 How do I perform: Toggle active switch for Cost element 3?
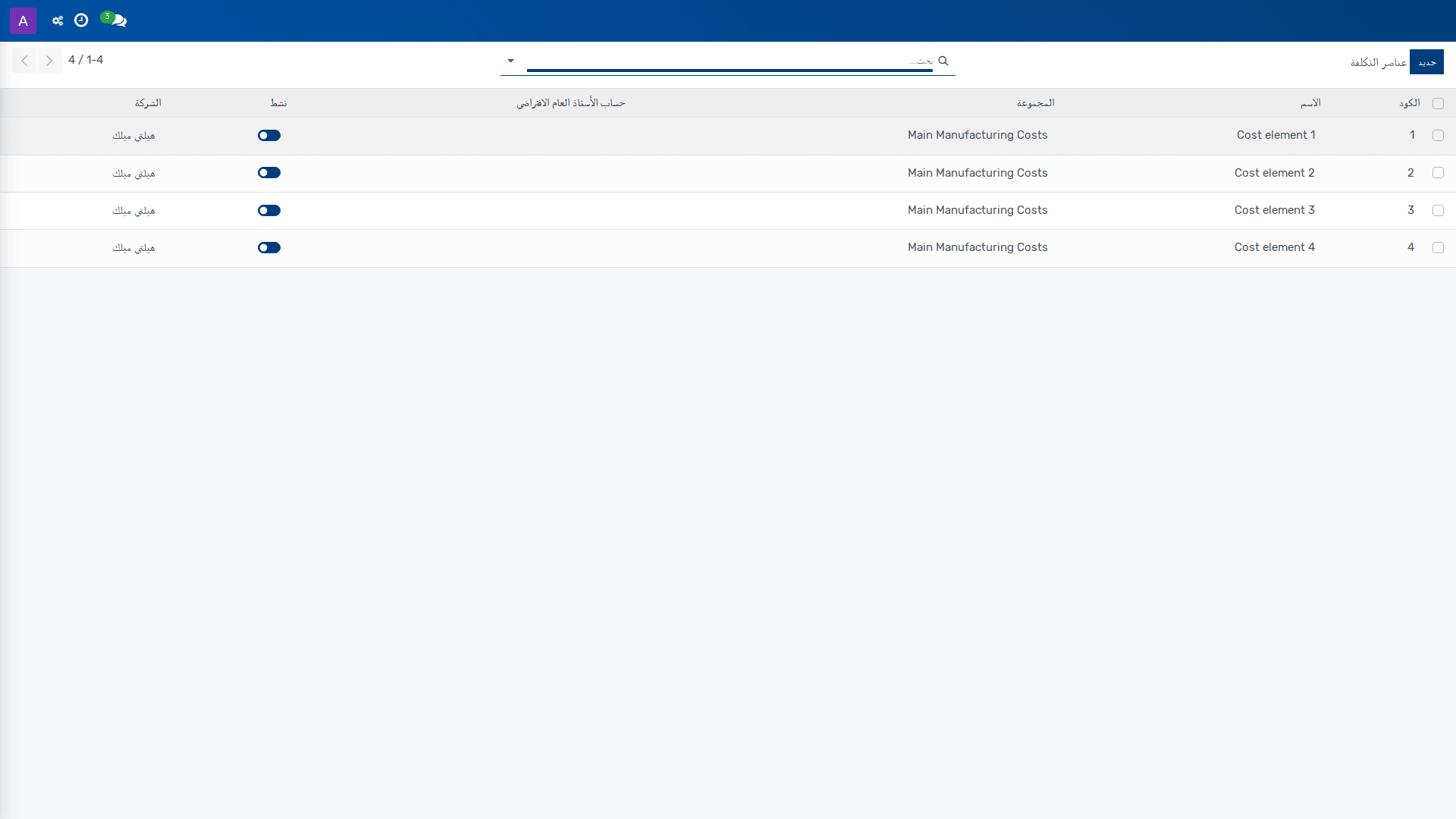coord(269,210)
